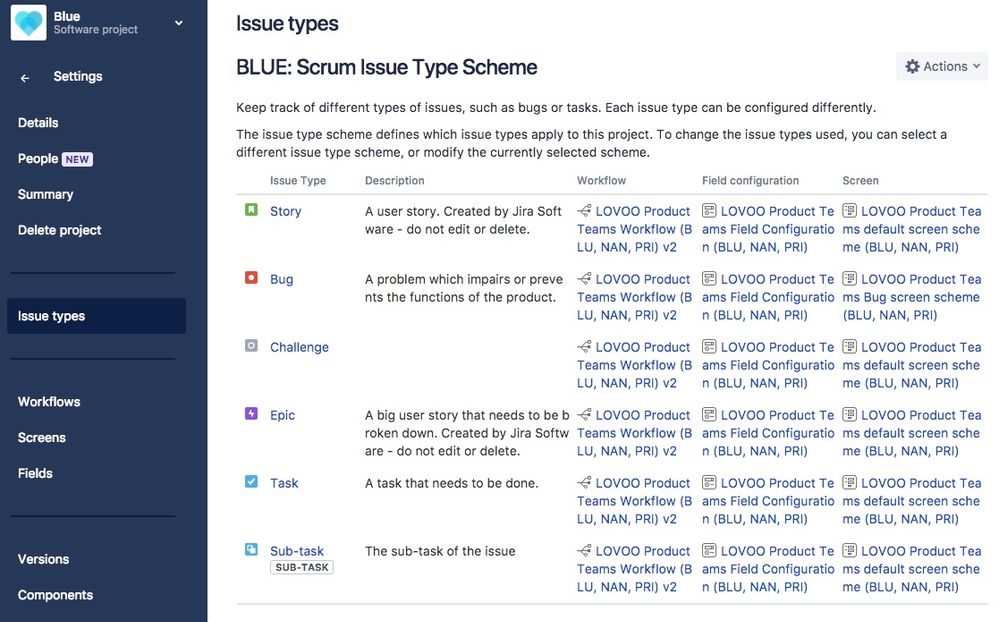Viewport: 999px width, 622px height.
Task: Click field configuration icon in Bug row
Action: [709, 278]
